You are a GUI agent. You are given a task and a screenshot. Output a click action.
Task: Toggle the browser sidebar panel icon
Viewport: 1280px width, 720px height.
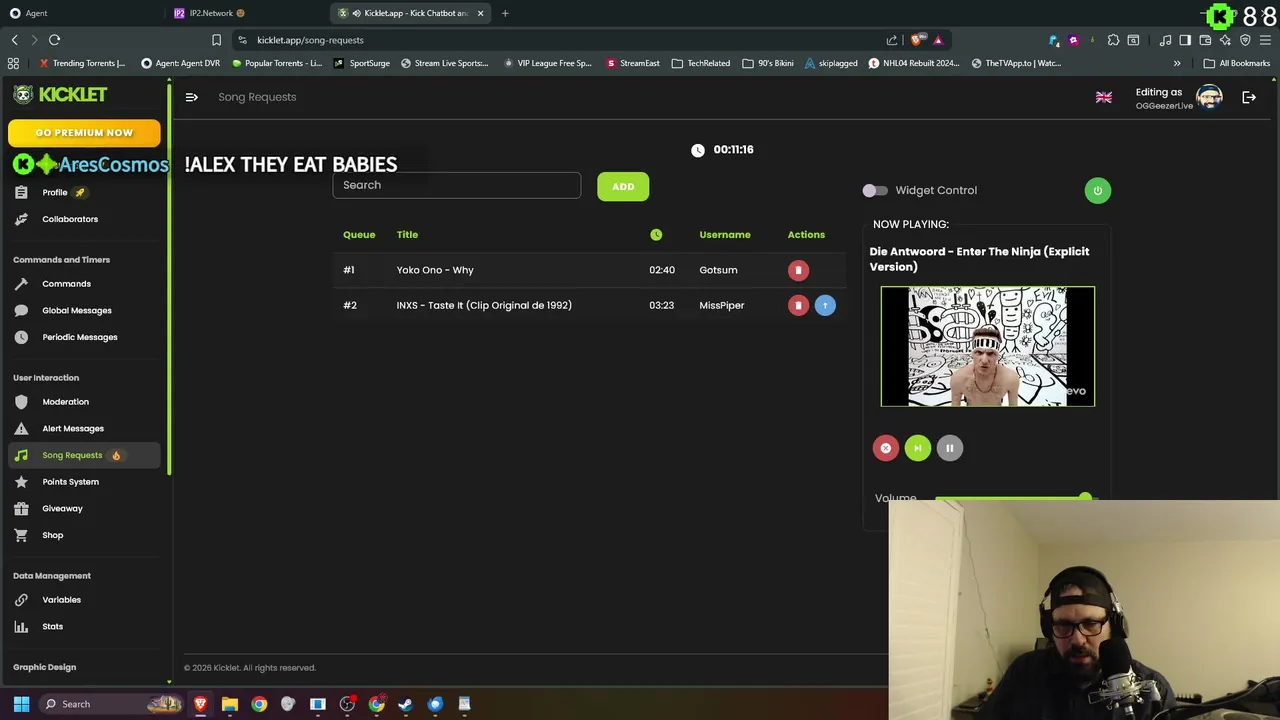coord(1185,40)
